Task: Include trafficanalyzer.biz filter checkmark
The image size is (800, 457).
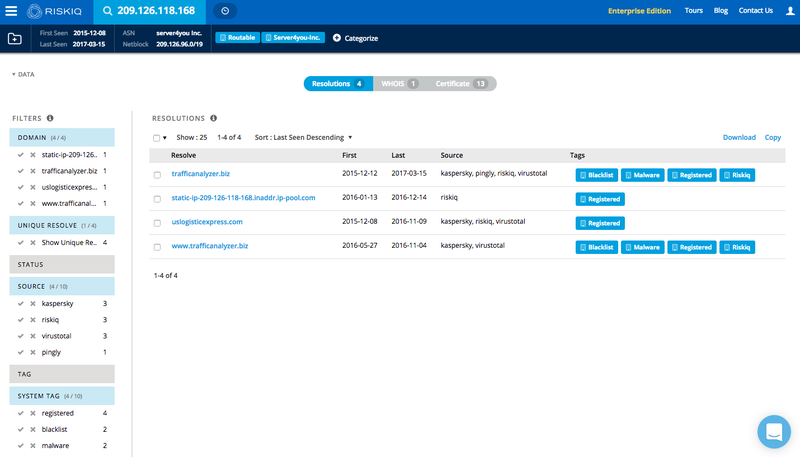Action: pos(20,171)
